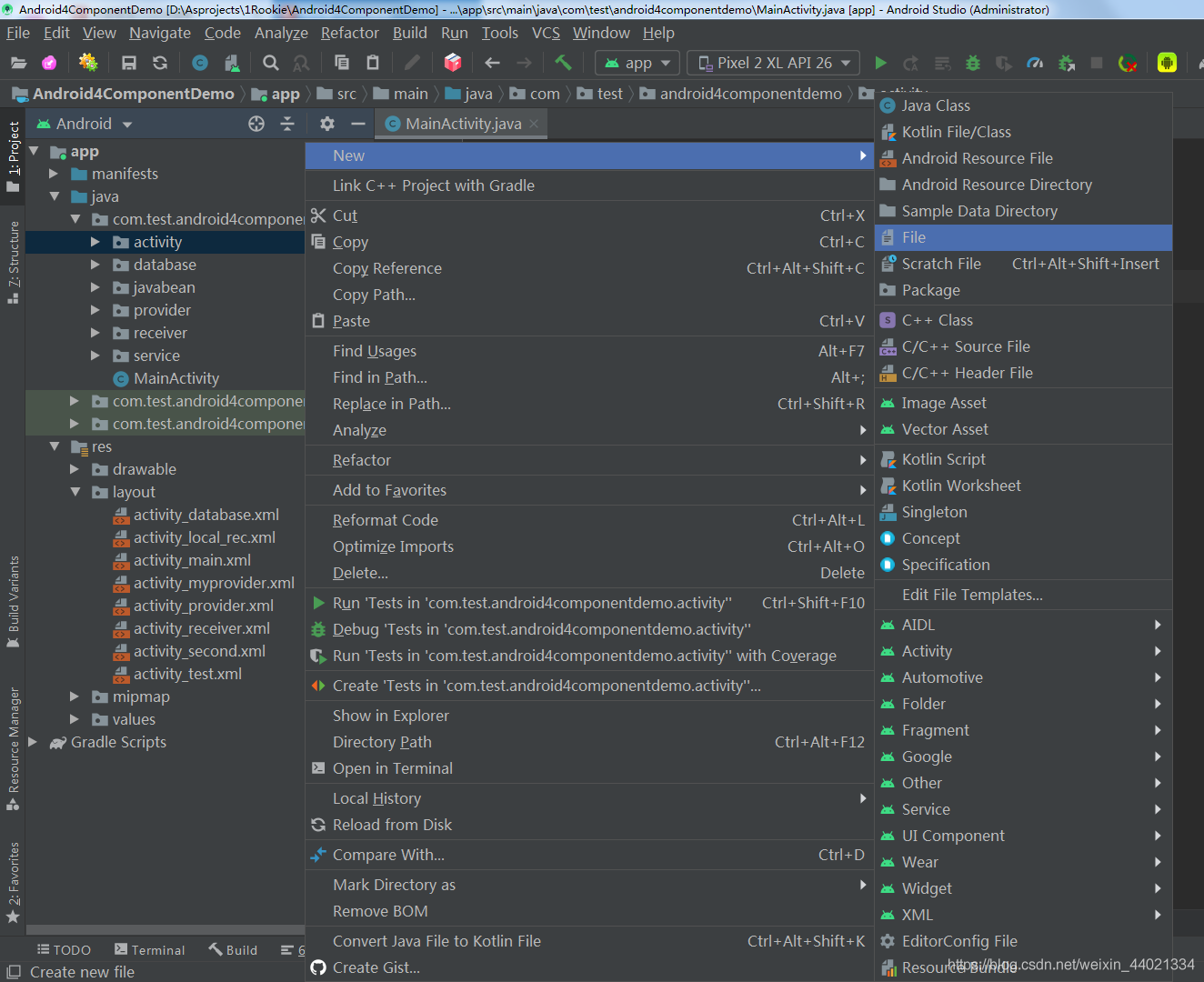Expand the database package arrow
The image size is (1204, 982).
[x=95, y=265]
